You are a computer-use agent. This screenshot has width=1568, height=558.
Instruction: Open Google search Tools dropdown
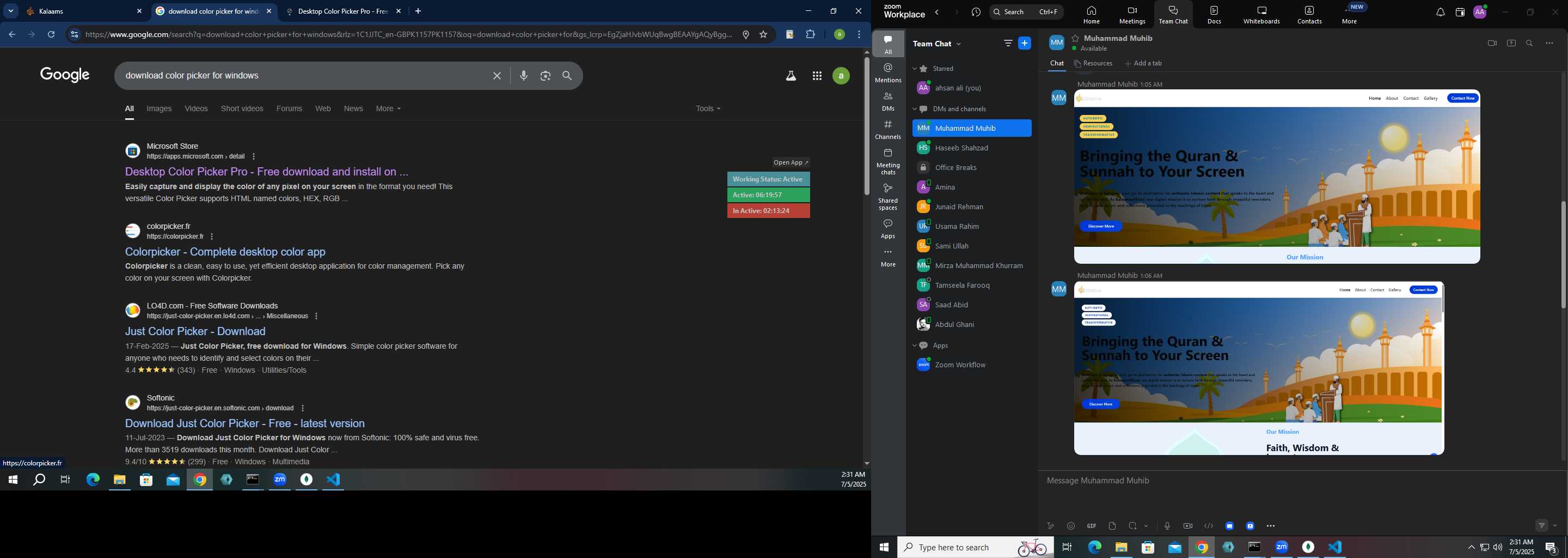click(x=708, y=108)
